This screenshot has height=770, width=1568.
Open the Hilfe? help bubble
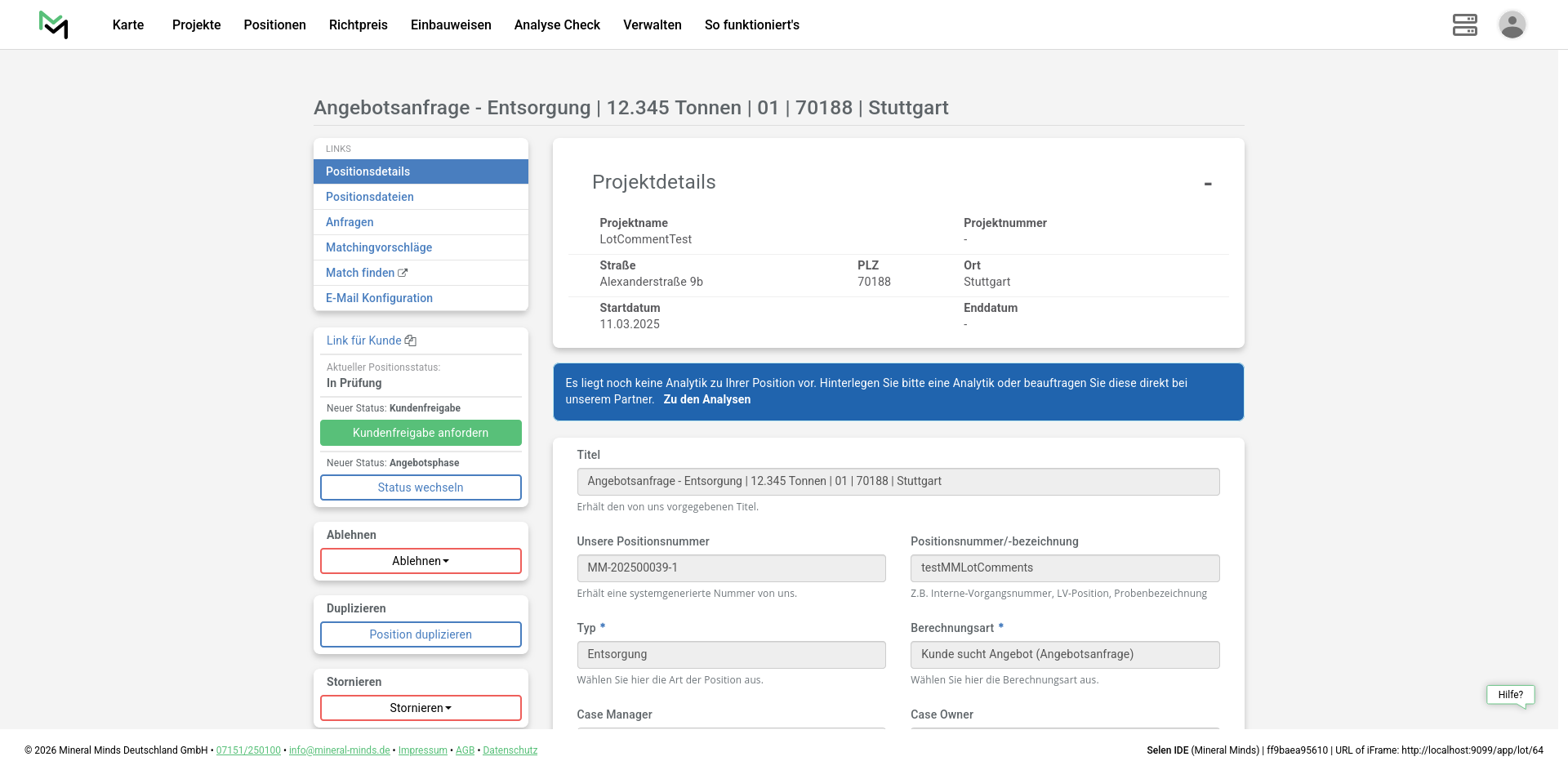[x=1510, y=695]
